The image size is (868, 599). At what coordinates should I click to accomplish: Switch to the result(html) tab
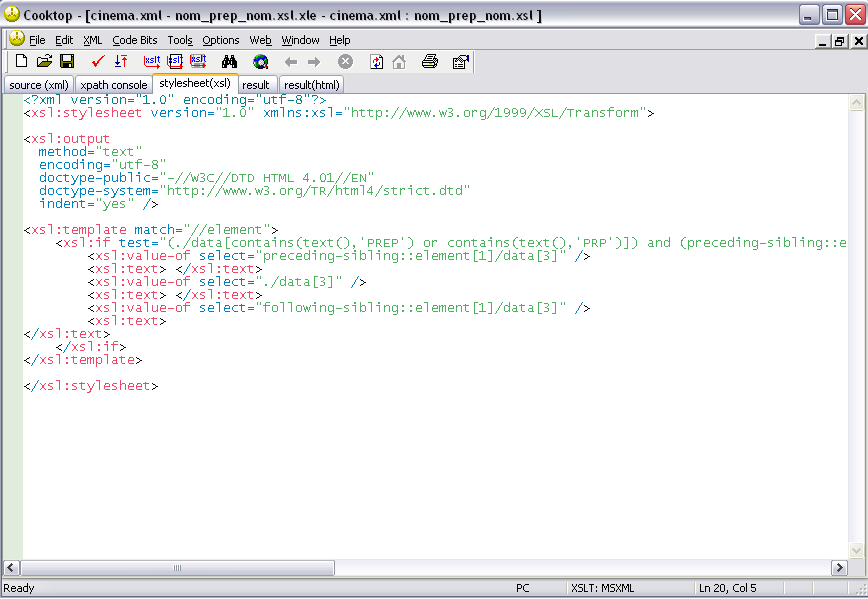312,85
